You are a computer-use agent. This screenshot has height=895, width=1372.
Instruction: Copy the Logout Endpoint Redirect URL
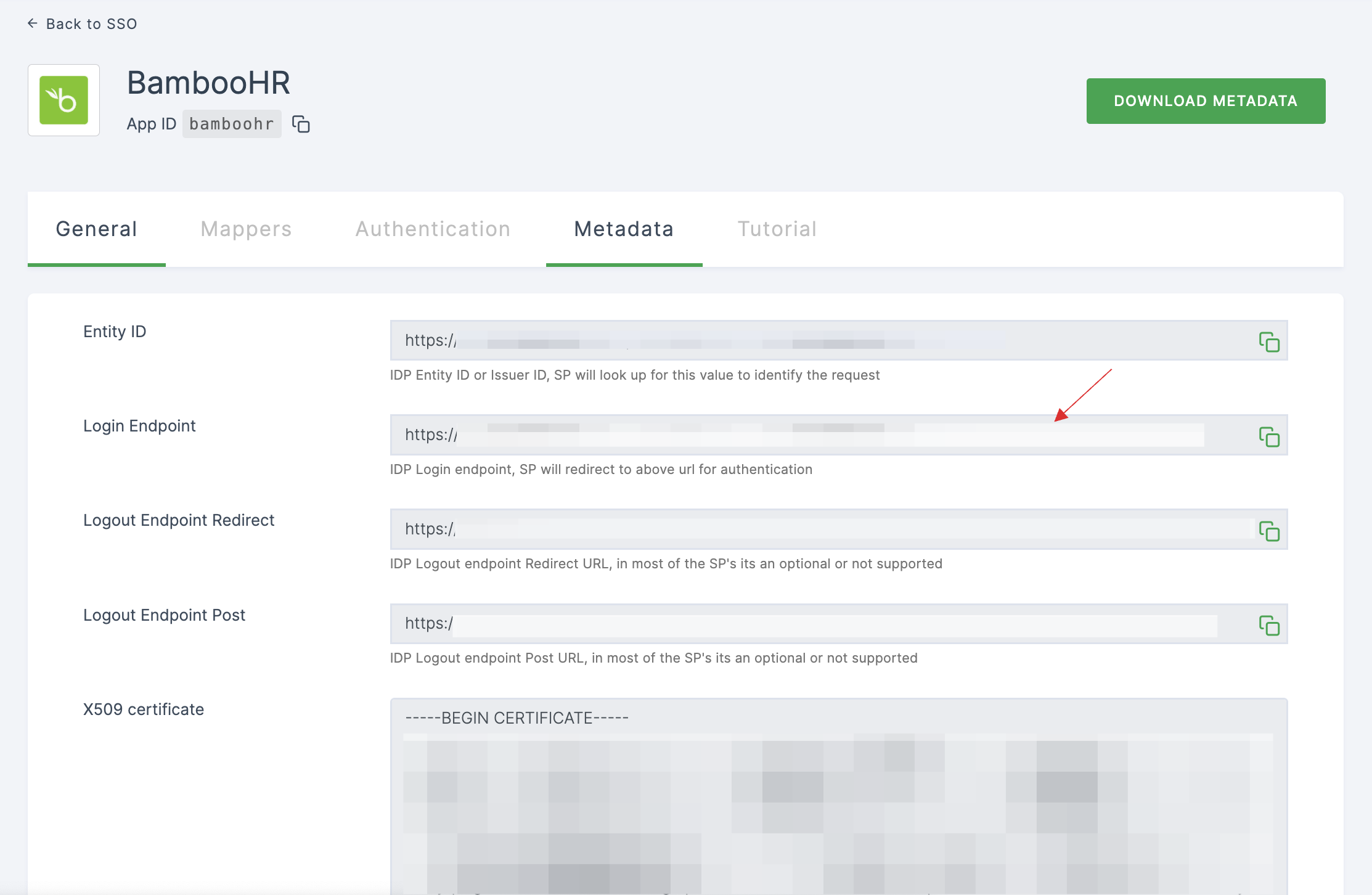(x=1269, y=531)
